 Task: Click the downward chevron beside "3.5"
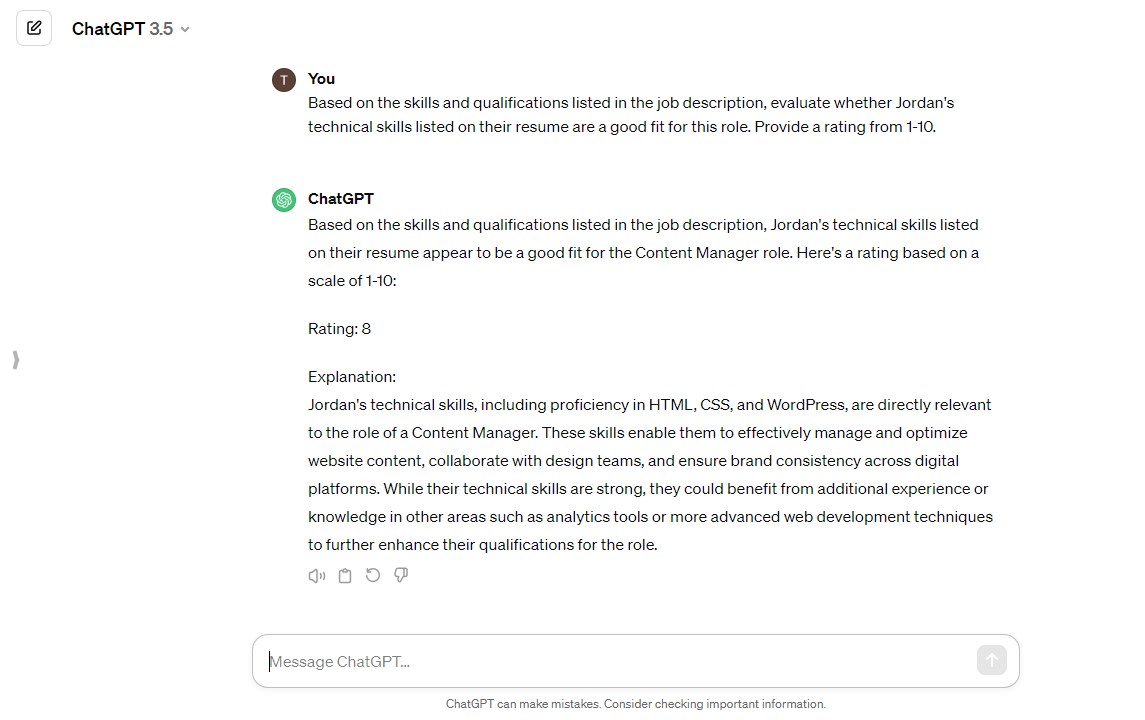click(185, 30)
